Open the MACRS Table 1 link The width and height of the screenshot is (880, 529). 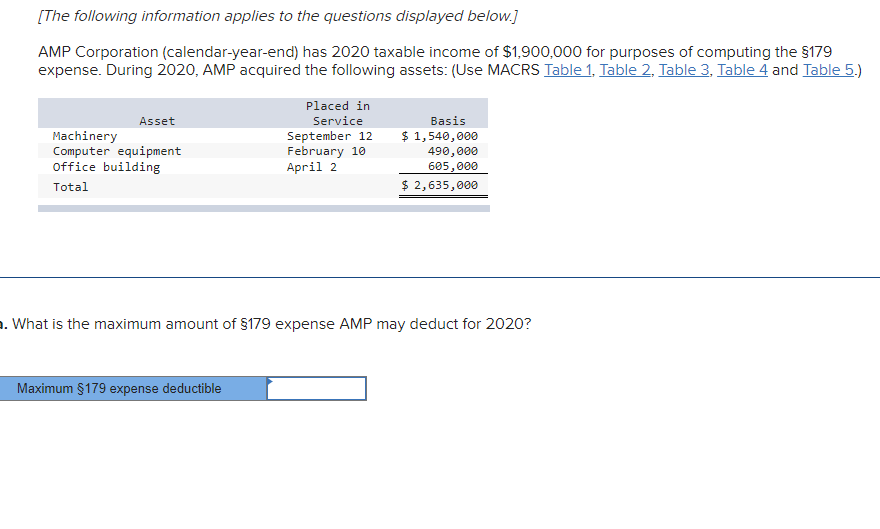[567, 70]
